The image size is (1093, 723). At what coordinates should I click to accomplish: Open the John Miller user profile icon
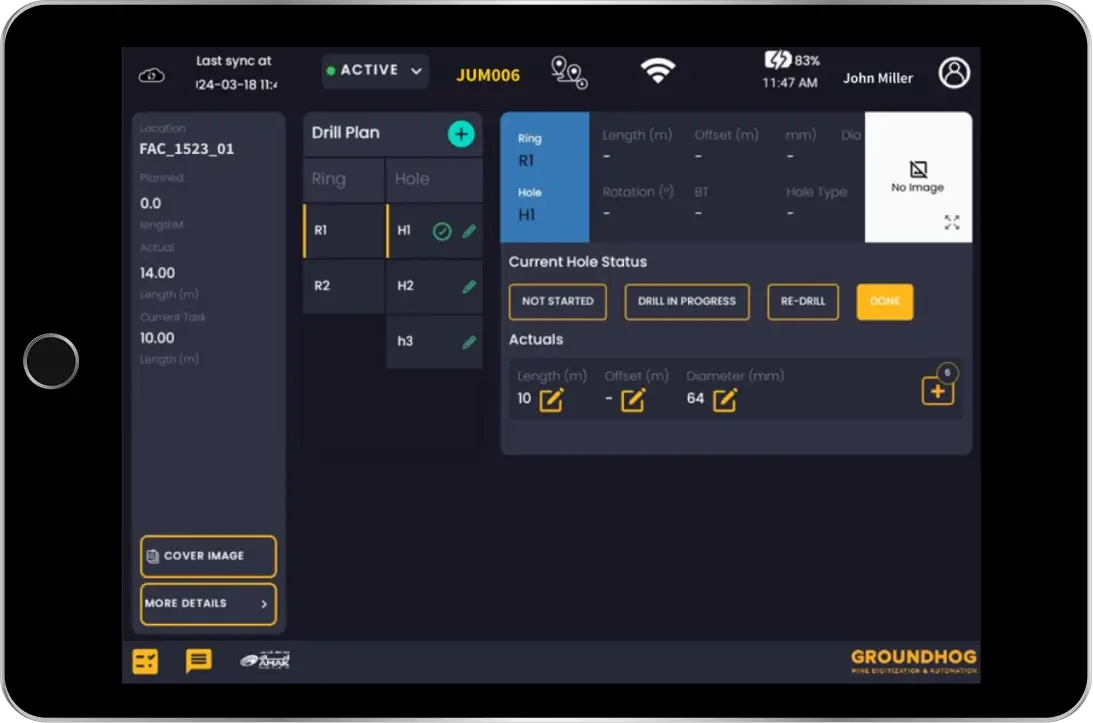pyautogui.click(x=954, y=72)
